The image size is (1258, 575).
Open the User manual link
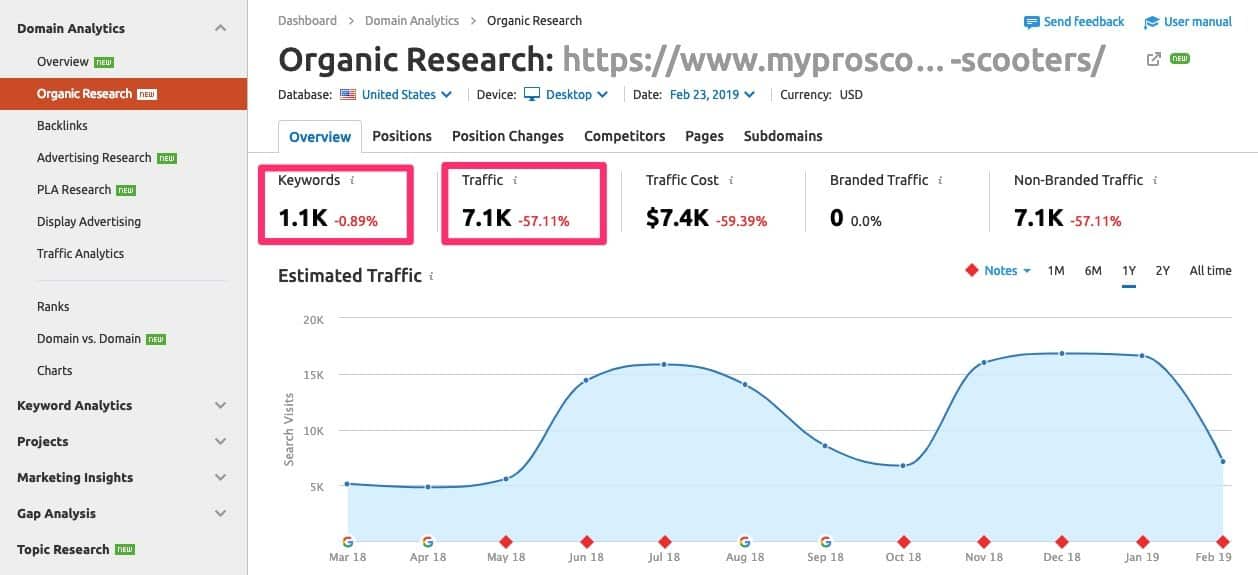[x=1188, y=21]
